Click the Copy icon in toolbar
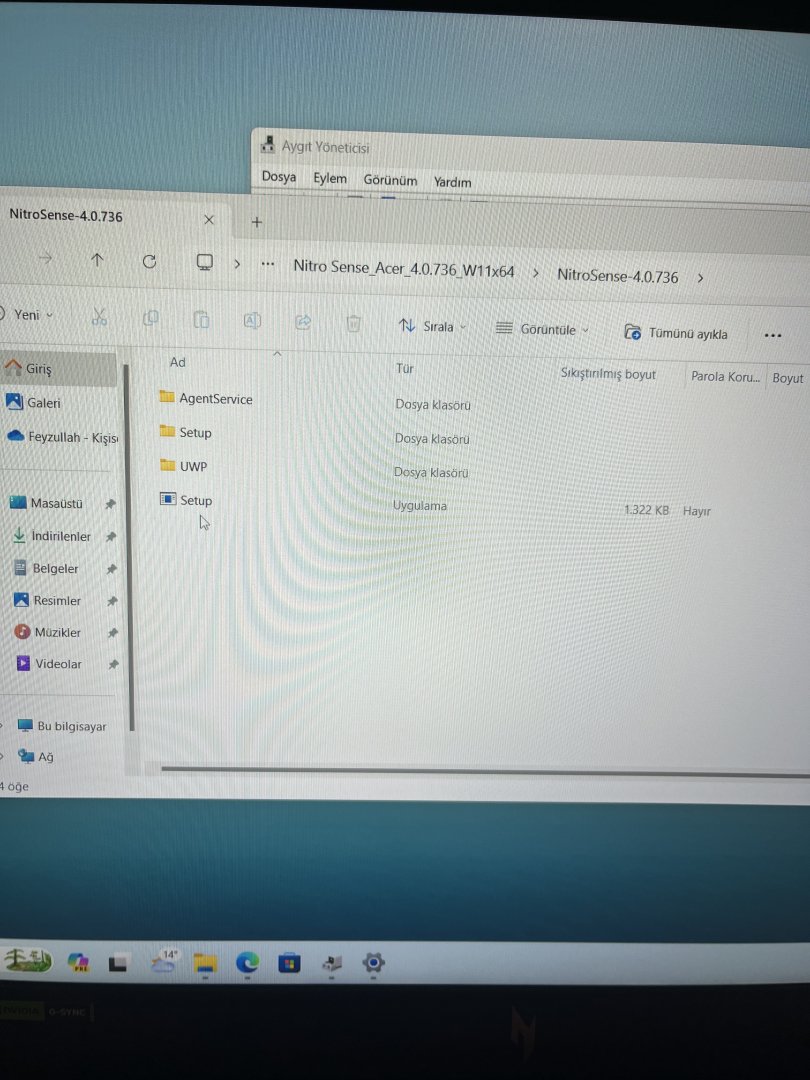The height and width of the screenshot is (1080, 810). [x=150, y=318]
